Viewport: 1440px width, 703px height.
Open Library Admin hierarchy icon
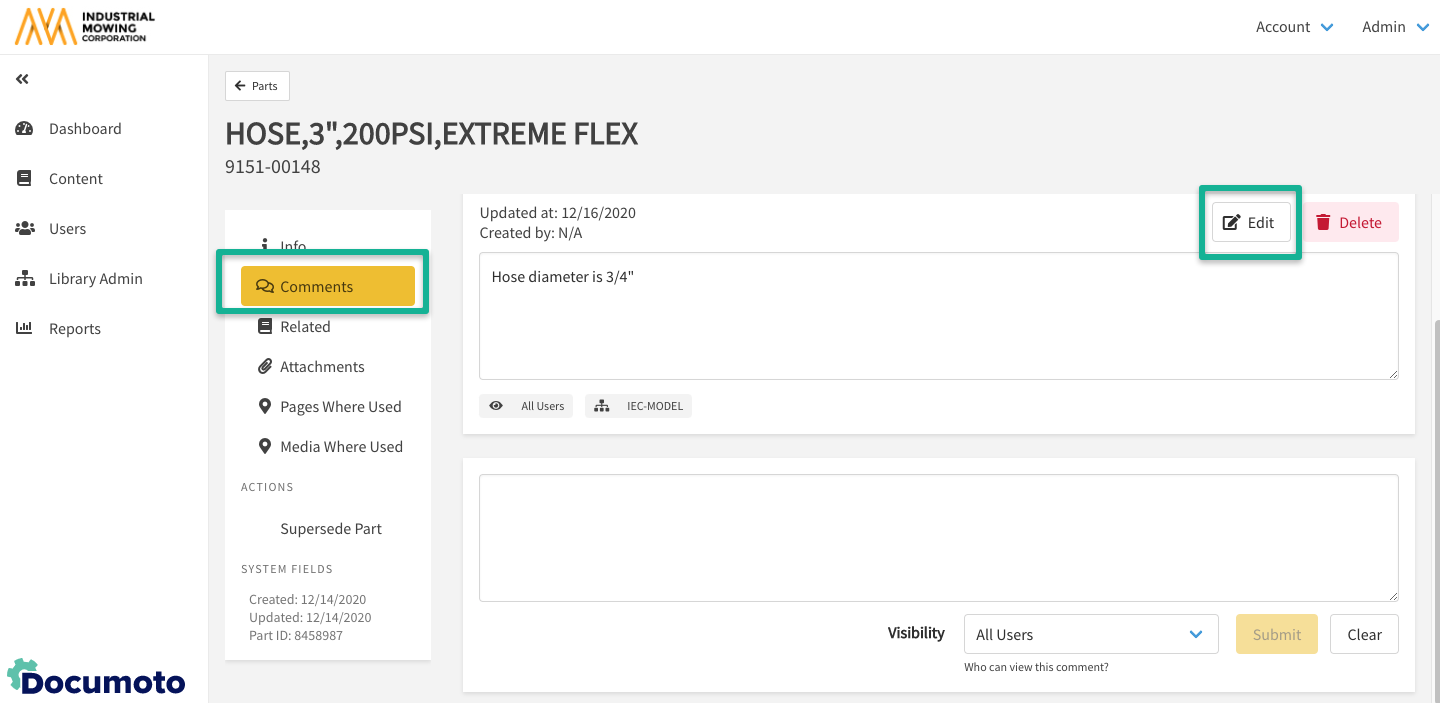point(25,279)
